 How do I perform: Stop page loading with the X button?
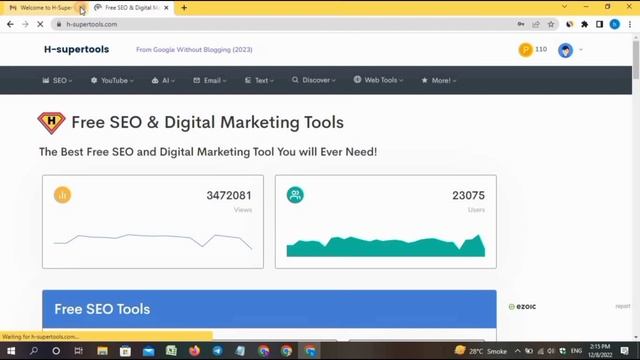pos(40,24)
